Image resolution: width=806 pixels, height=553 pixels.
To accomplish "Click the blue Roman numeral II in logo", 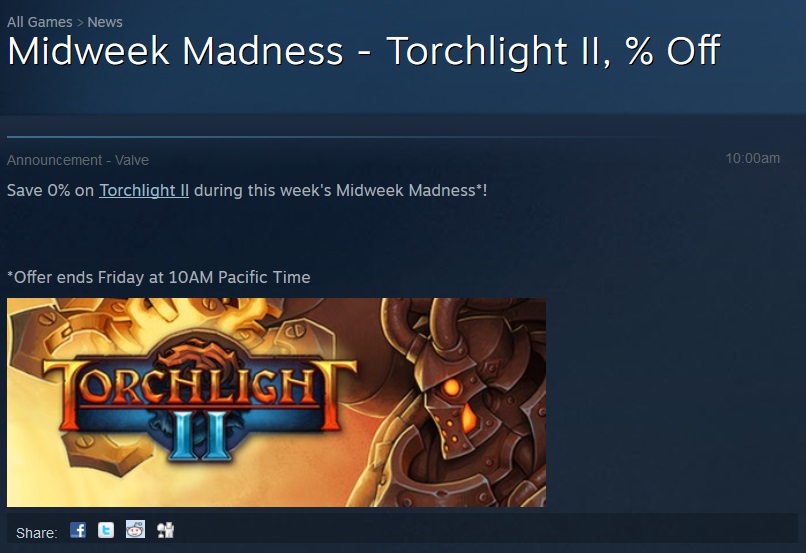I will coord(198,435).
